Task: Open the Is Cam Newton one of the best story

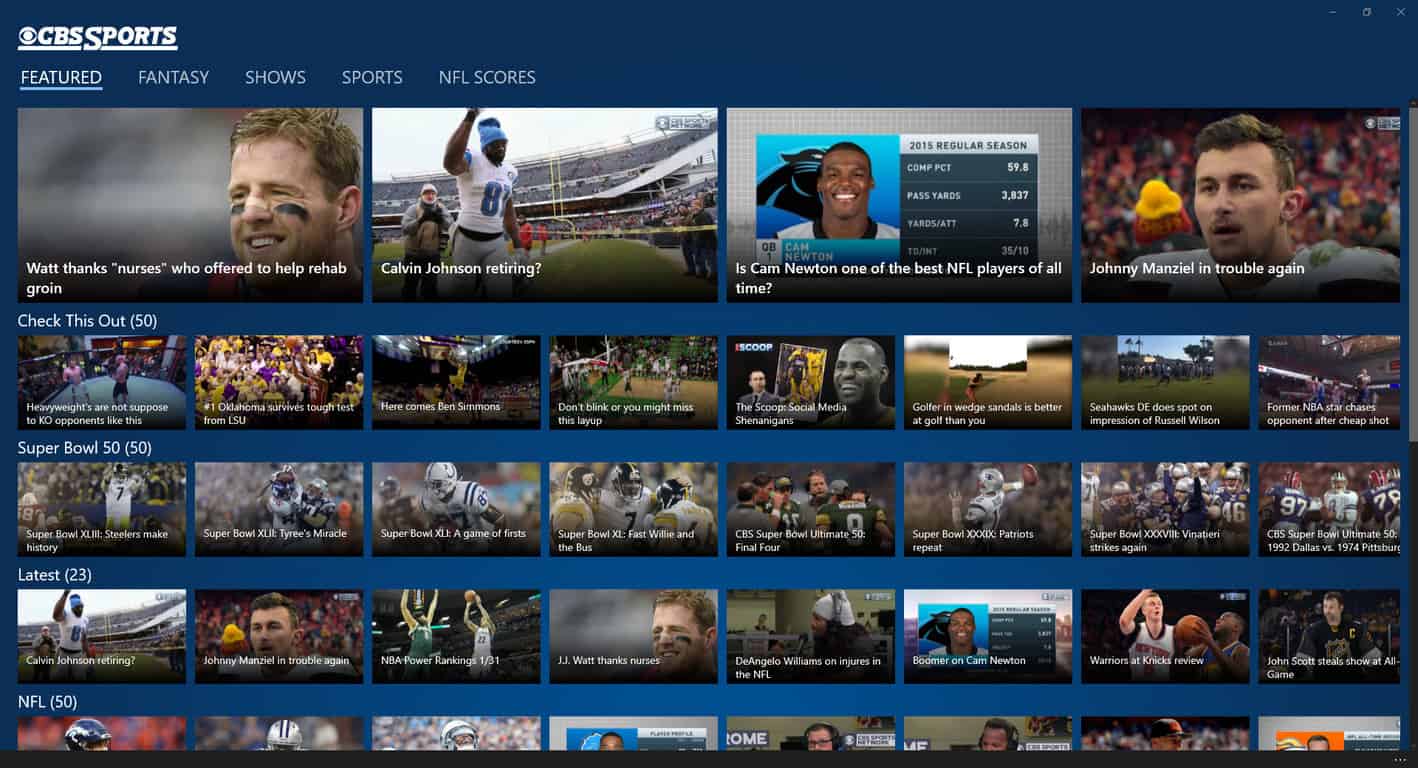Action: tap(899, 205)
